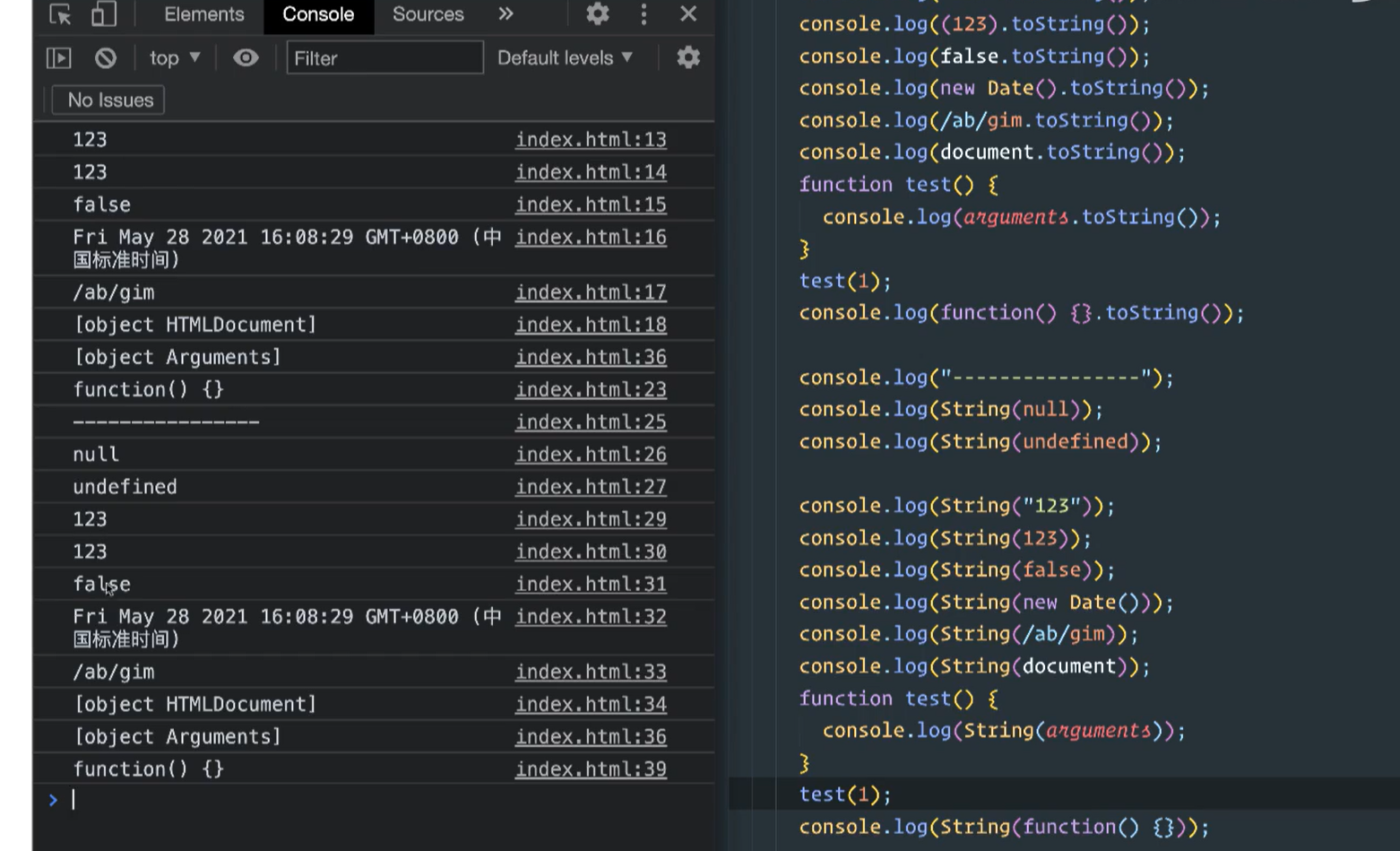1400x851 pixels.
Task: Switch to the Sources tab
Action: click(428, 14)
